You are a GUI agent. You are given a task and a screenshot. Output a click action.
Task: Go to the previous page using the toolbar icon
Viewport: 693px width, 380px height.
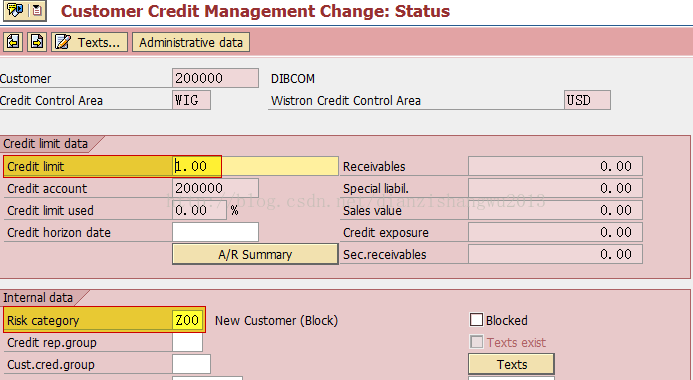click(x=13, y=42)
